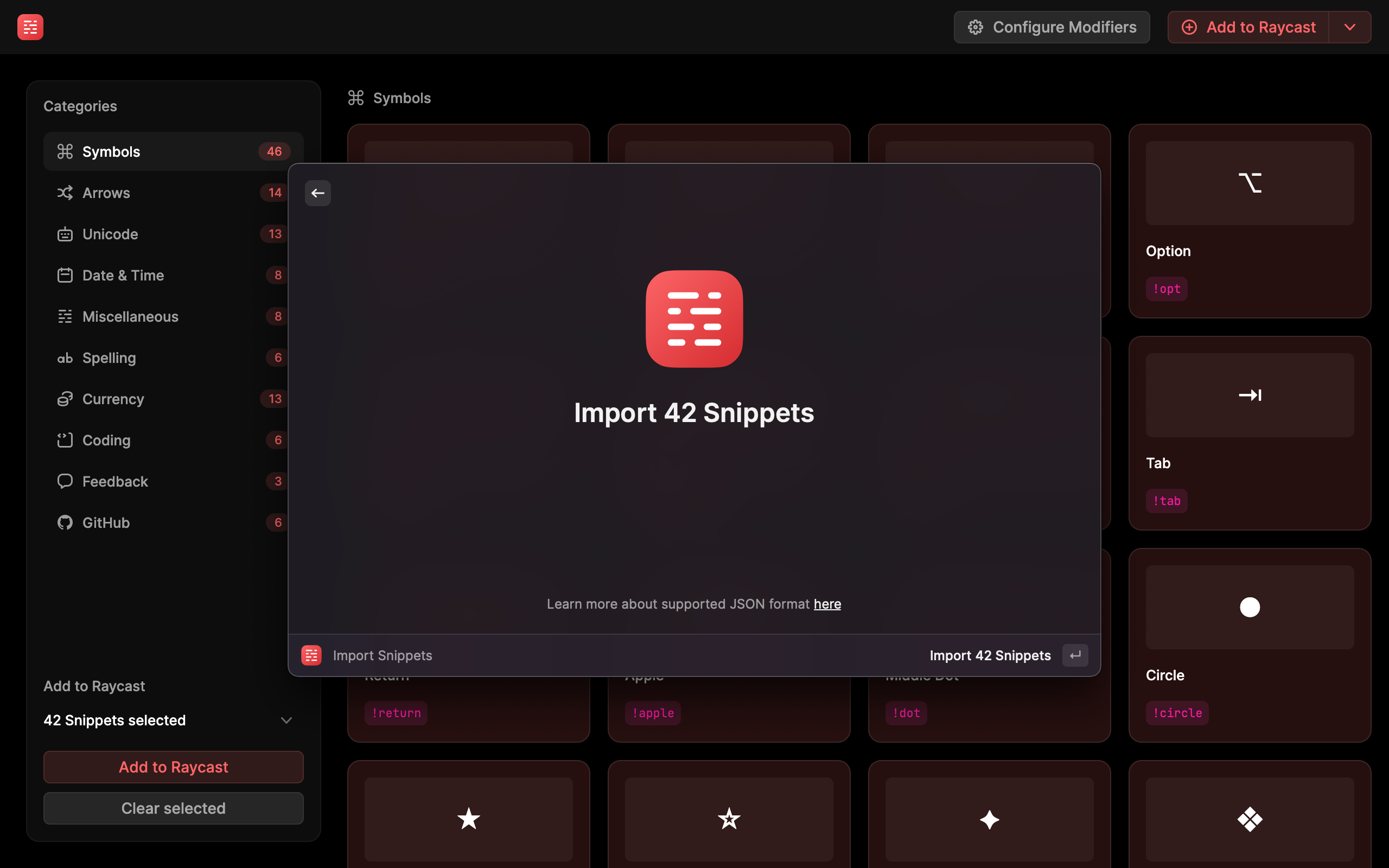Click the Configure Modifiers button
The height and width of the screenshot is (868, 1389).
[x=1052, y=27]
